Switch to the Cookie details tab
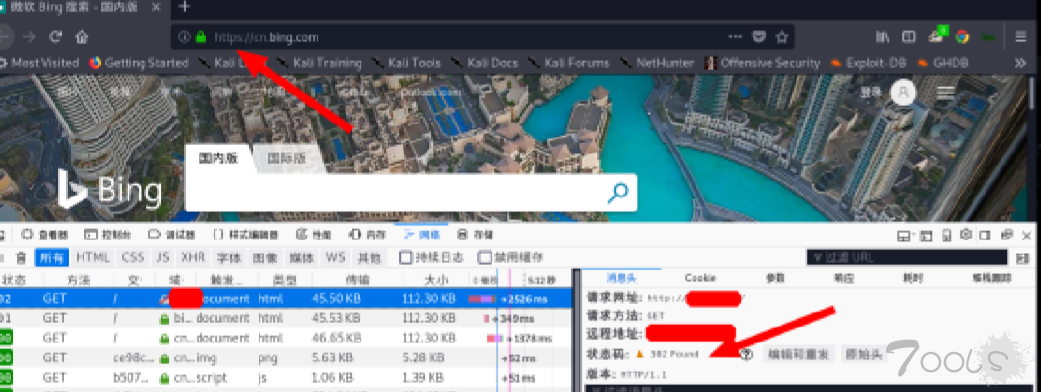 700,278
